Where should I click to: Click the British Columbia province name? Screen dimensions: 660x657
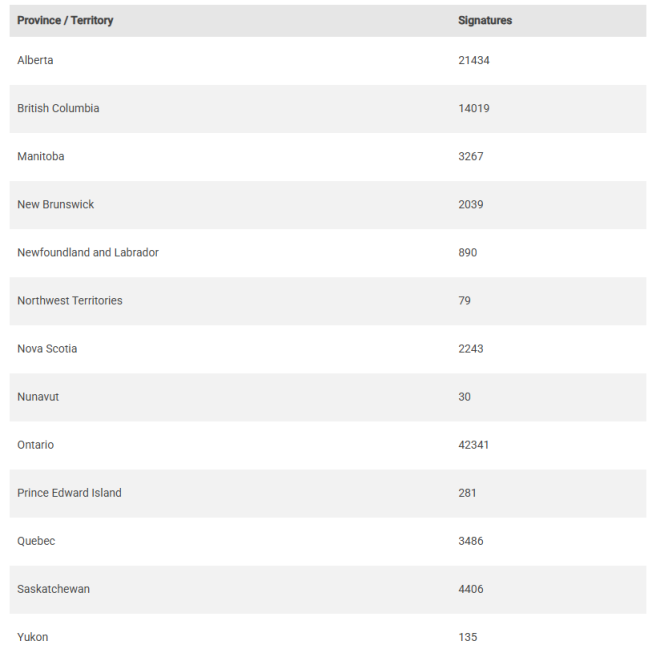point(58,108)
